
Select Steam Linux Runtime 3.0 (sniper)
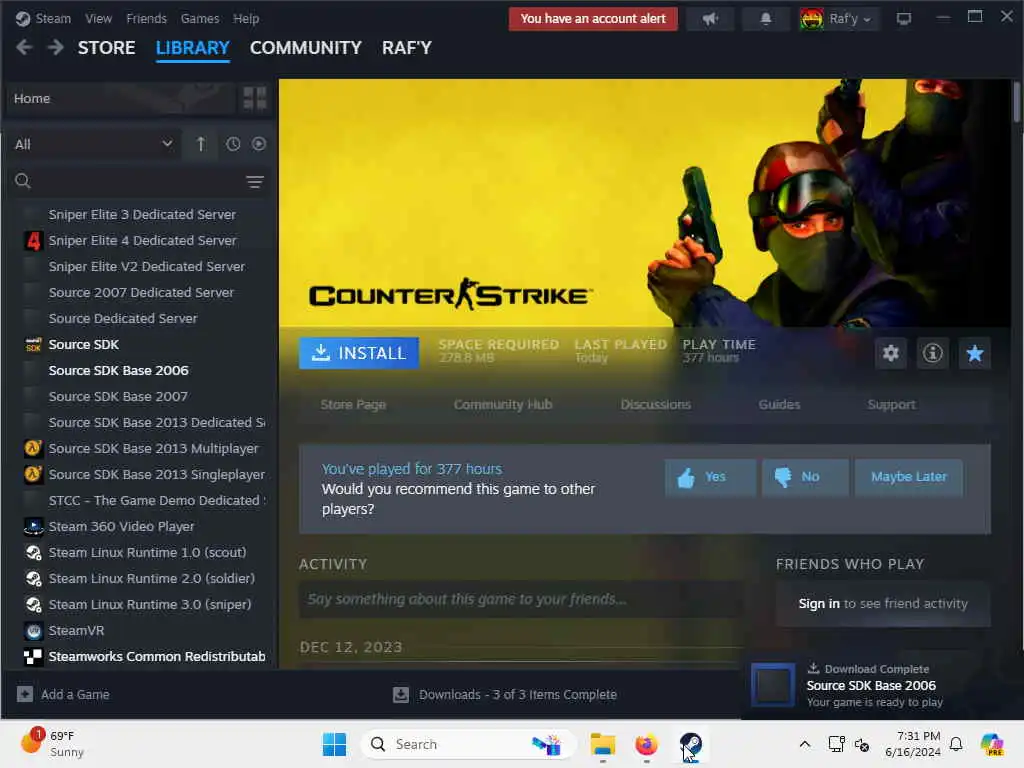(x=150, y=605)
